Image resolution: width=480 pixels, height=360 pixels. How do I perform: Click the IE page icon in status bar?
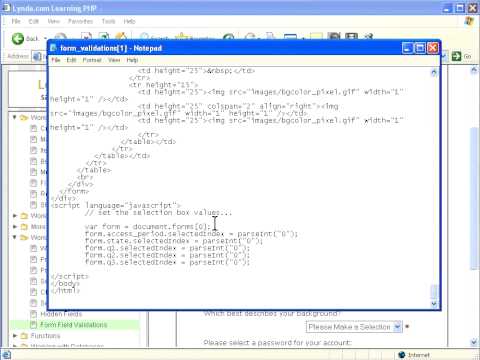[6, 355]
